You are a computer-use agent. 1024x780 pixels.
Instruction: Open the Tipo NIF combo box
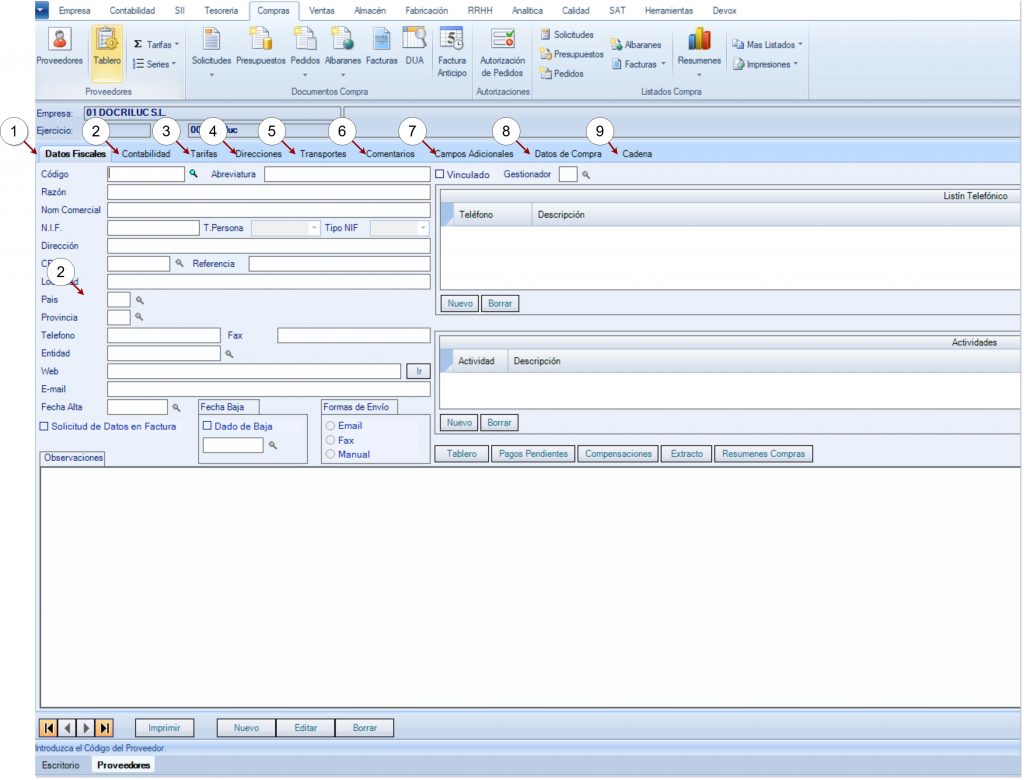(423, 228)
